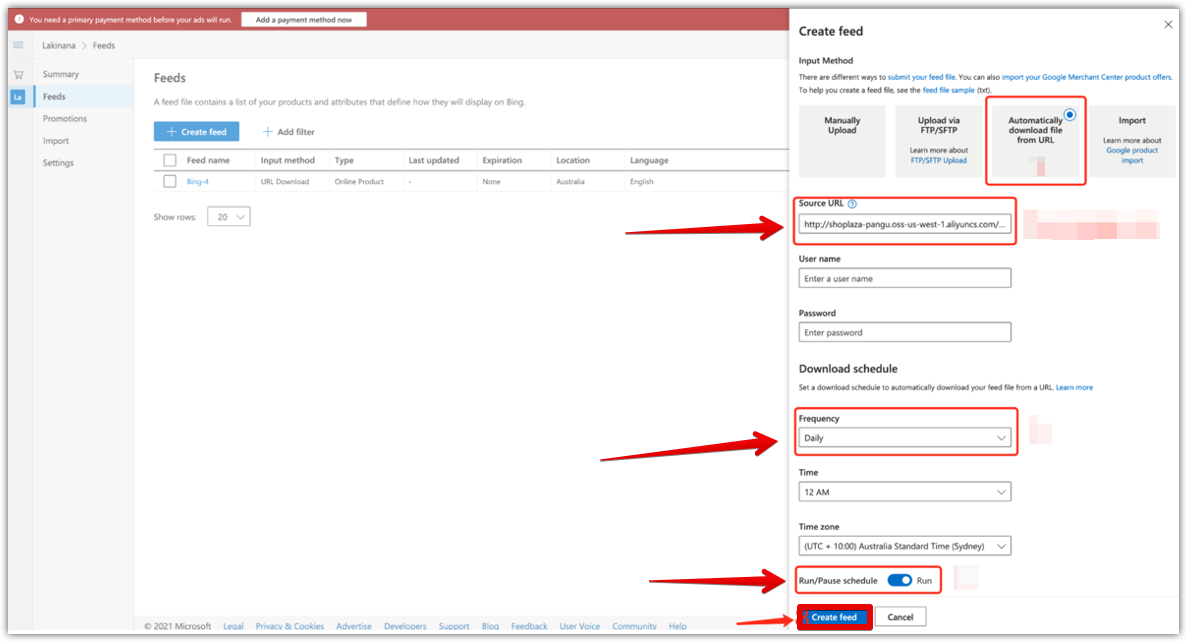Open the User Voice footer link
This screenshot has height=642, width=1187.
580,626
